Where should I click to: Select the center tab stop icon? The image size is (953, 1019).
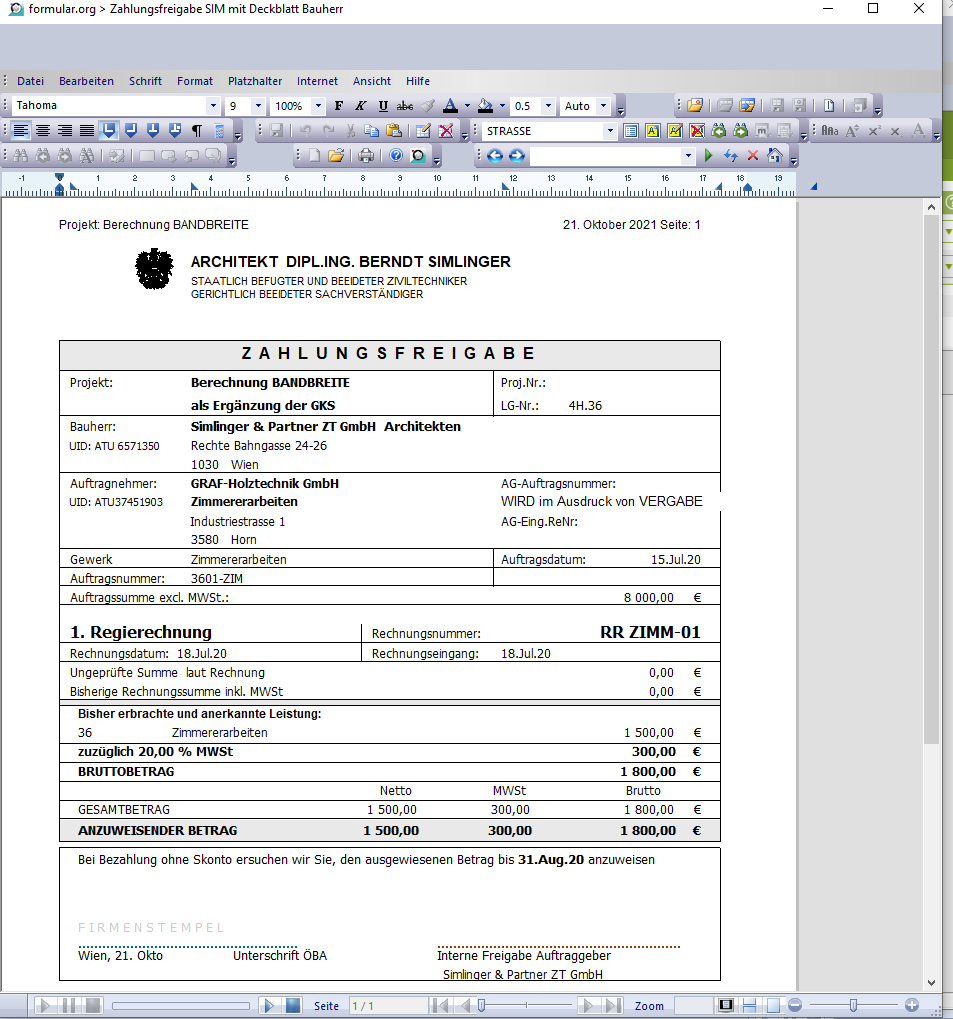153,131
